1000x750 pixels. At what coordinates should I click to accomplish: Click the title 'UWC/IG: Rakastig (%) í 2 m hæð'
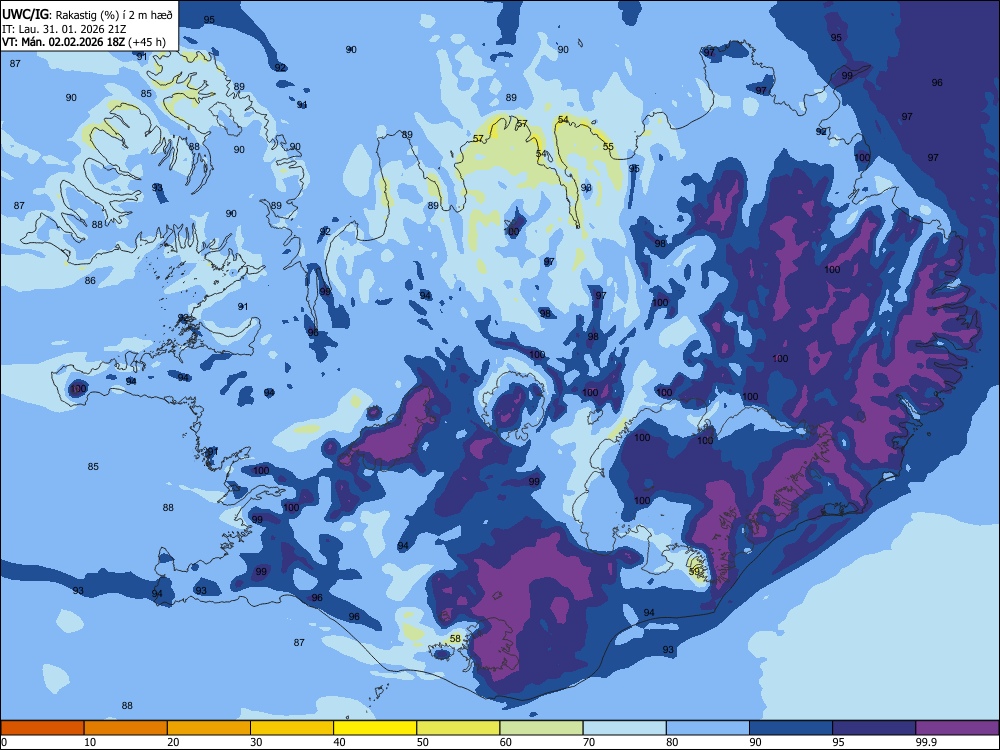87,15
